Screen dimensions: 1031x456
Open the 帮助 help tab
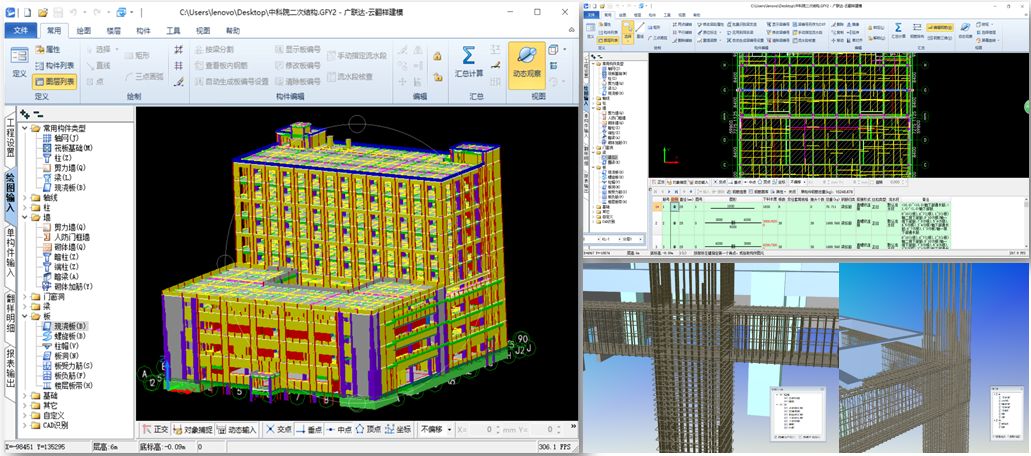coord(233,30)
